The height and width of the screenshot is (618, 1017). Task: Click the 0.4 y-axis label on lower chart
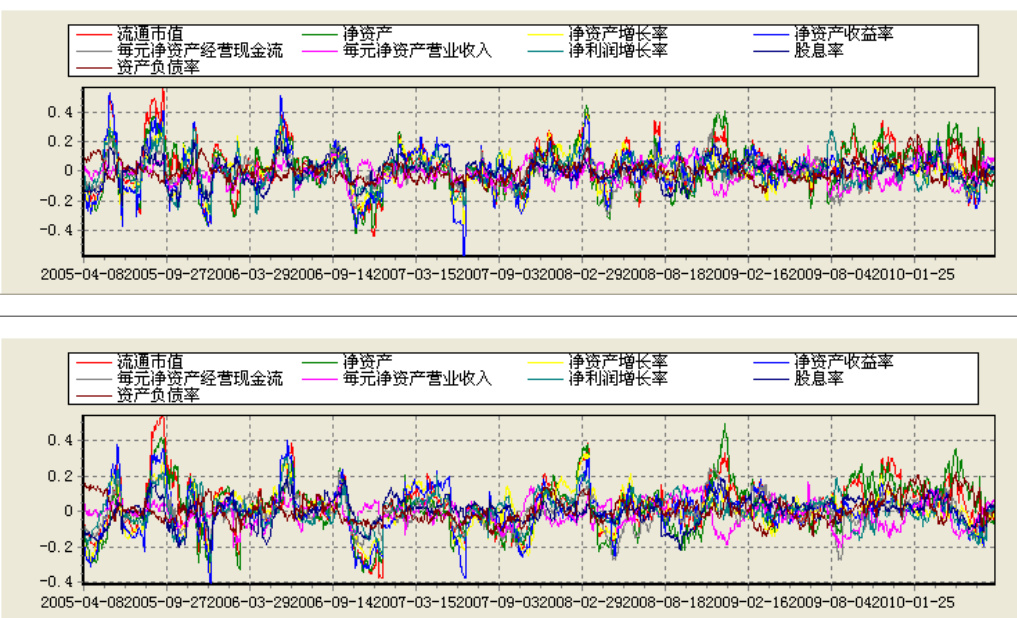point(62,440)
